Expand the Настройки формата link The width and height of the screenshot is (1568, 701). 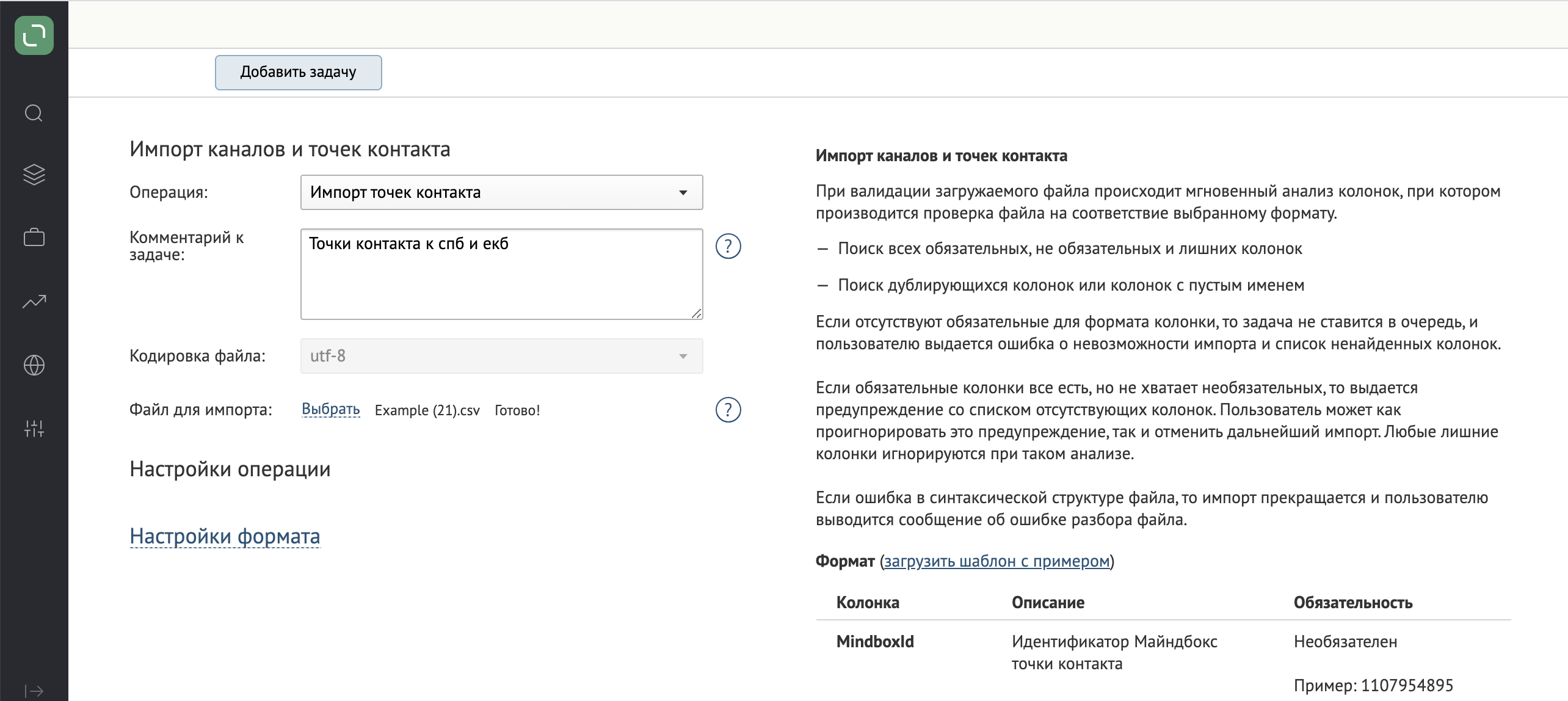click(225, 536)
